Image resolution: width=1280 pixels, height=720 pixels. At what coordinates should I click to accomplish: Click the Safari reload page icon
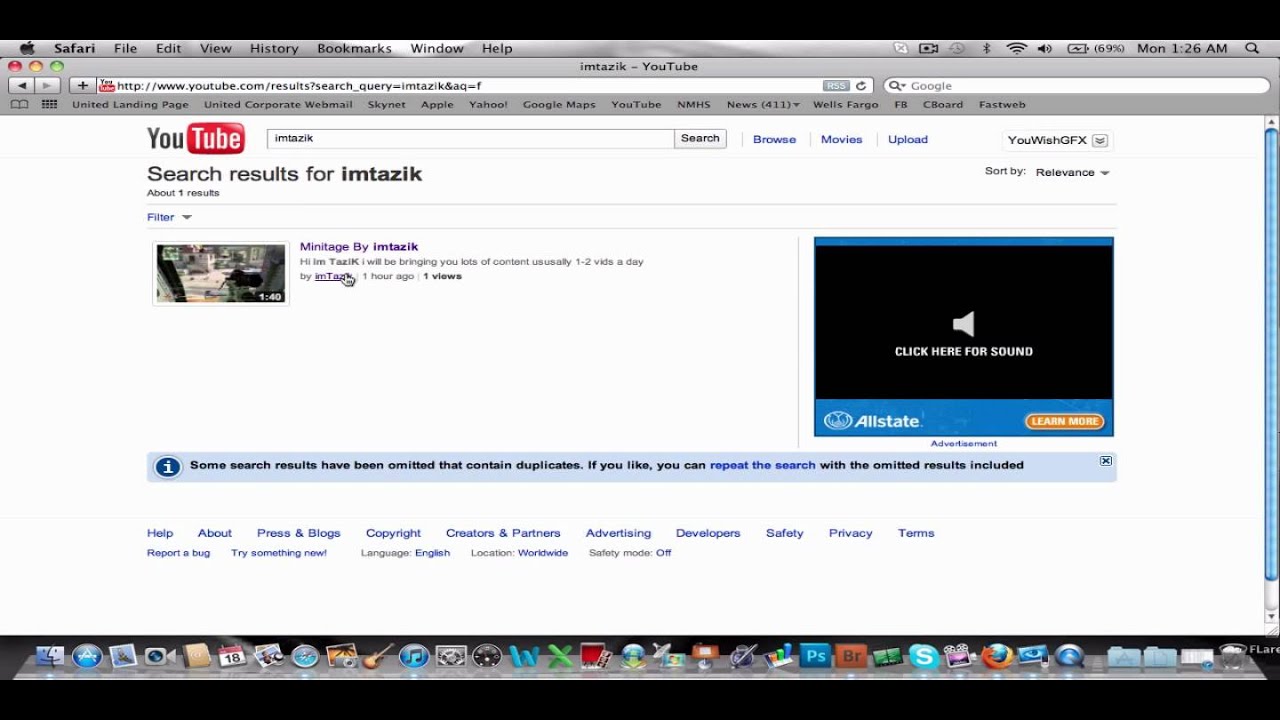(x=861, y=86)
